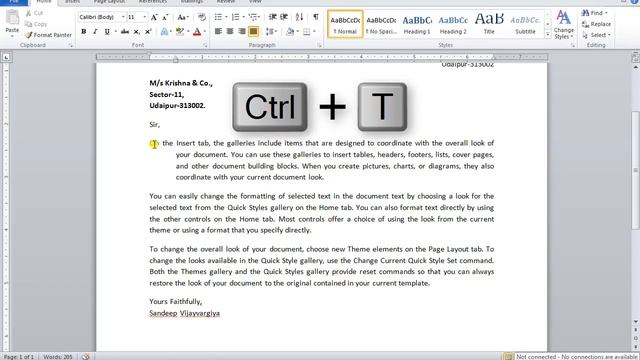Click the Find button

point(594,13)
